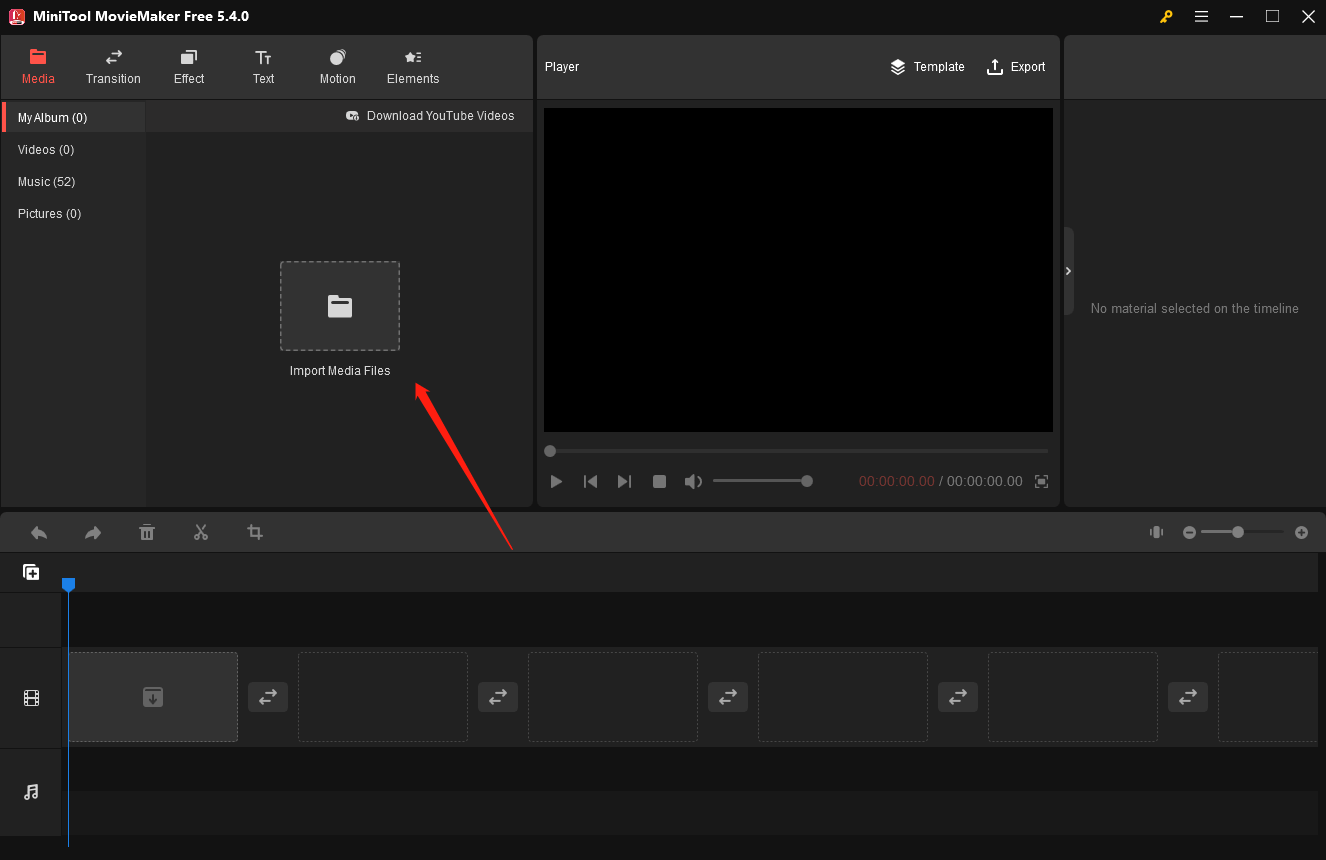Open the Elements tab
The width and height of the screenshot is (1326, 860).
click(x=413, y=67)
